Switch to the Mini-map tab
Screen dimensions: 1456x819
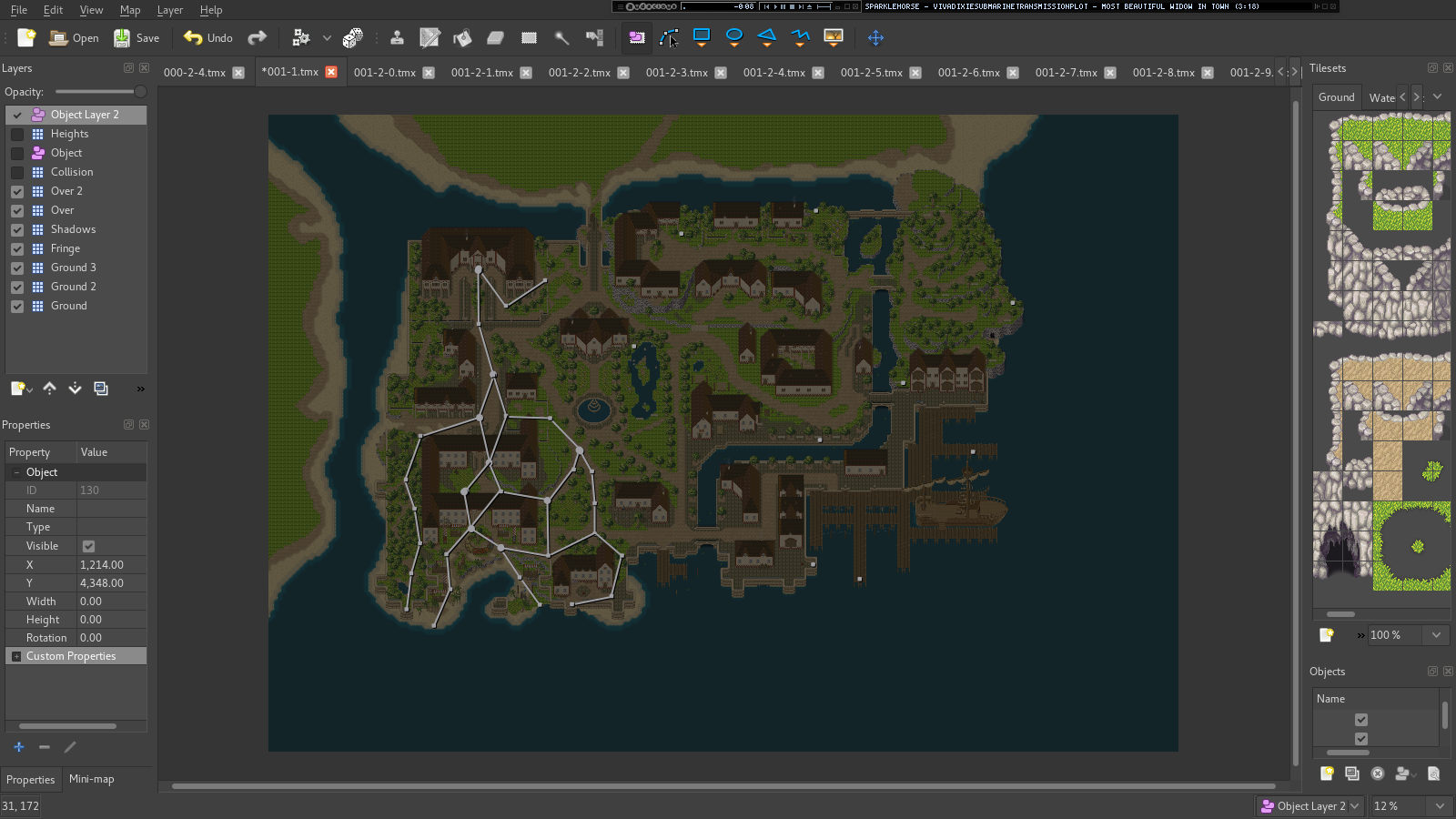tap(92, 779)
